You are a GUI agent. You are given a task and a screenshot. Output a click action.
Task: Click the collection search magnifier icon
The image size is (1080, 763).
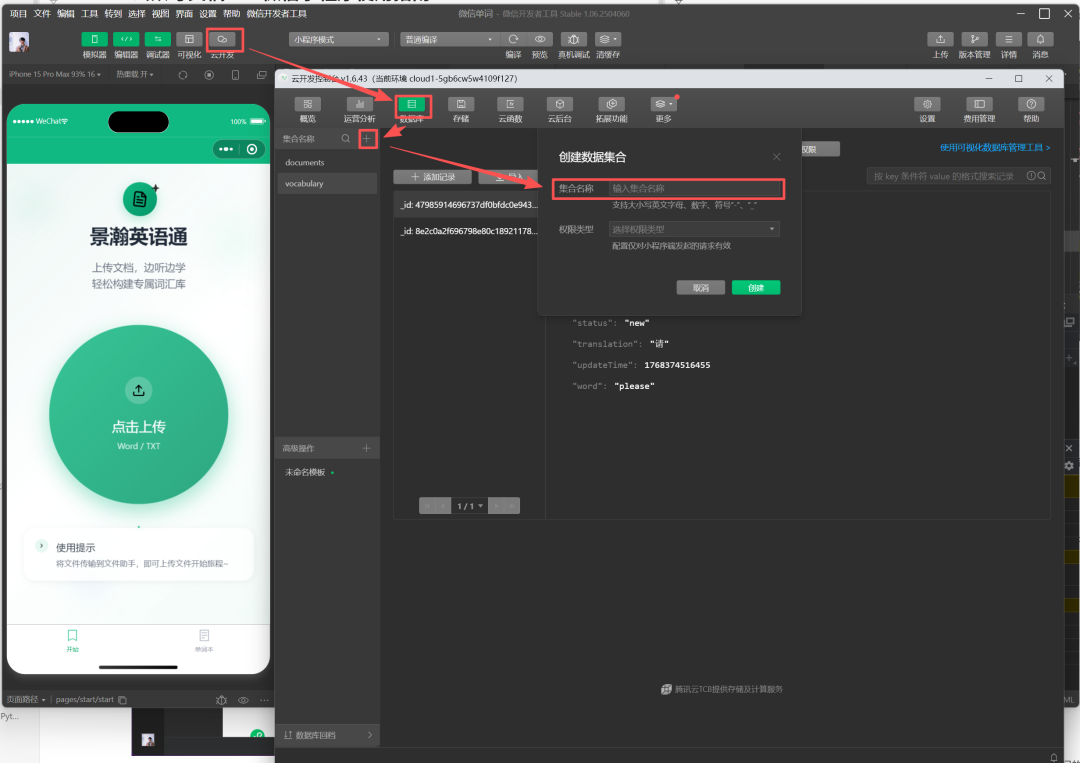pos(346,138)
